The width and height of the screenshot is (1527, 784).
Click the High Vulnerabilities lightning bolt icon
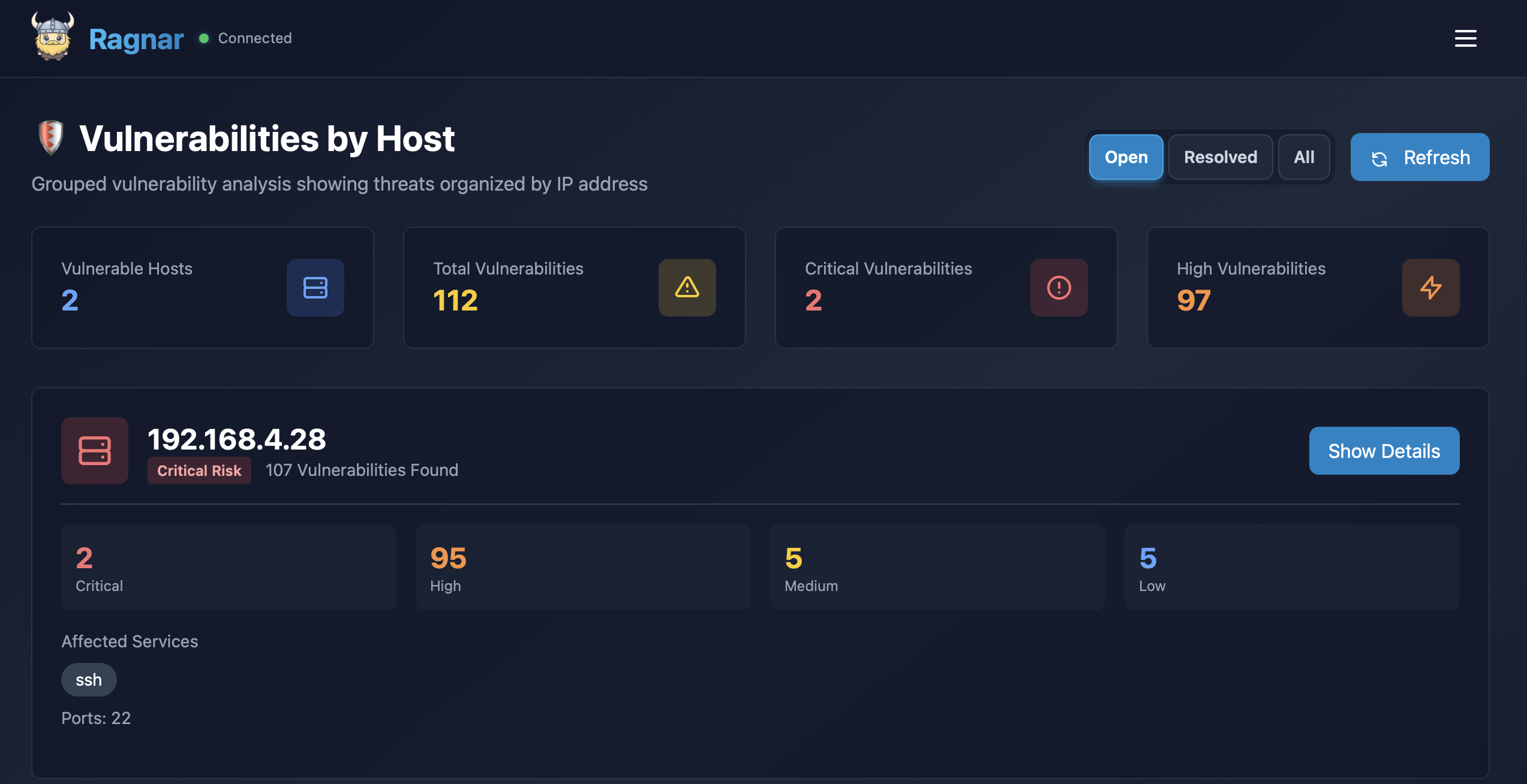(x=1430, y=288)
